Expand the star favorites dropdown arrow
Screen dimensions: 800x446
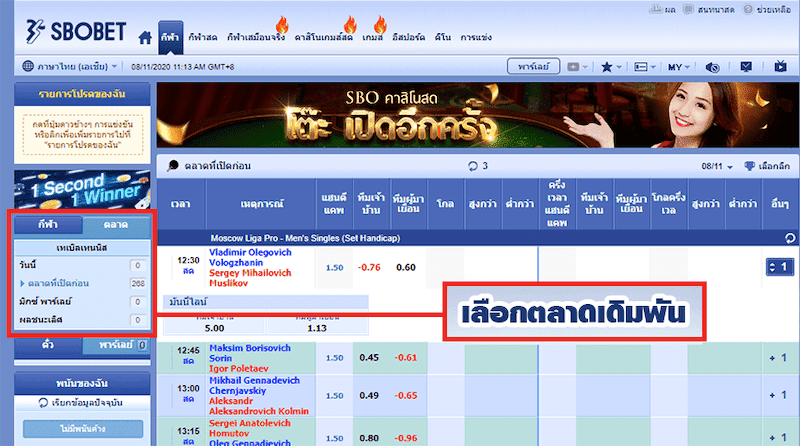(618, 67)
